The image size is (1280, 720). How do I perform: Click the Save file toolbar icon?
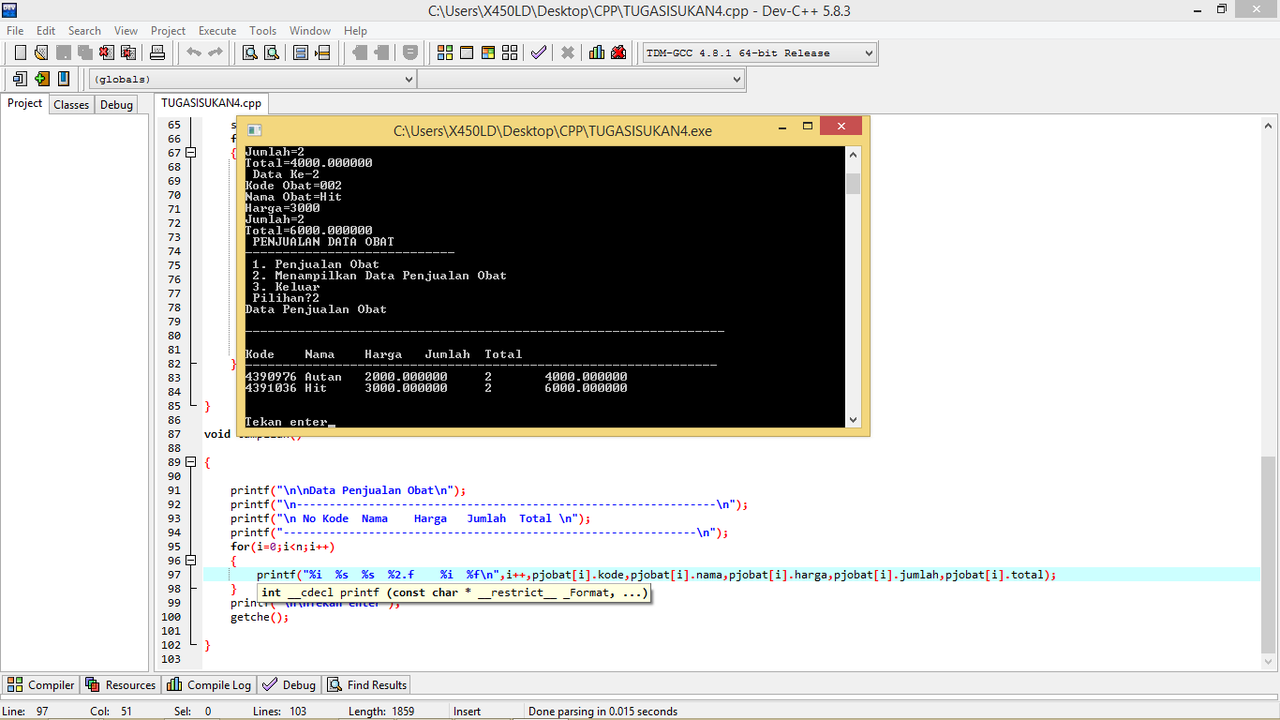(x=63, y=53)
